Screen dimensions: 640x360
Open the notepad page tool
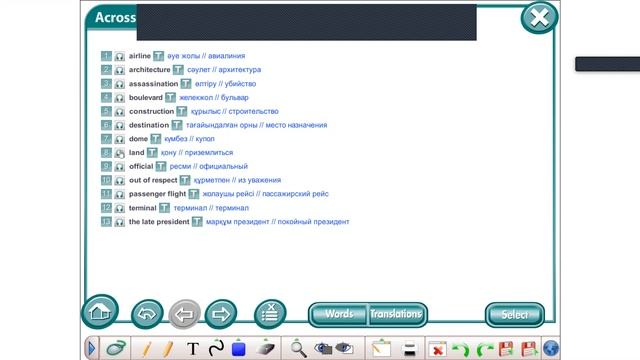pyautogui.click(x=381, y=349)
